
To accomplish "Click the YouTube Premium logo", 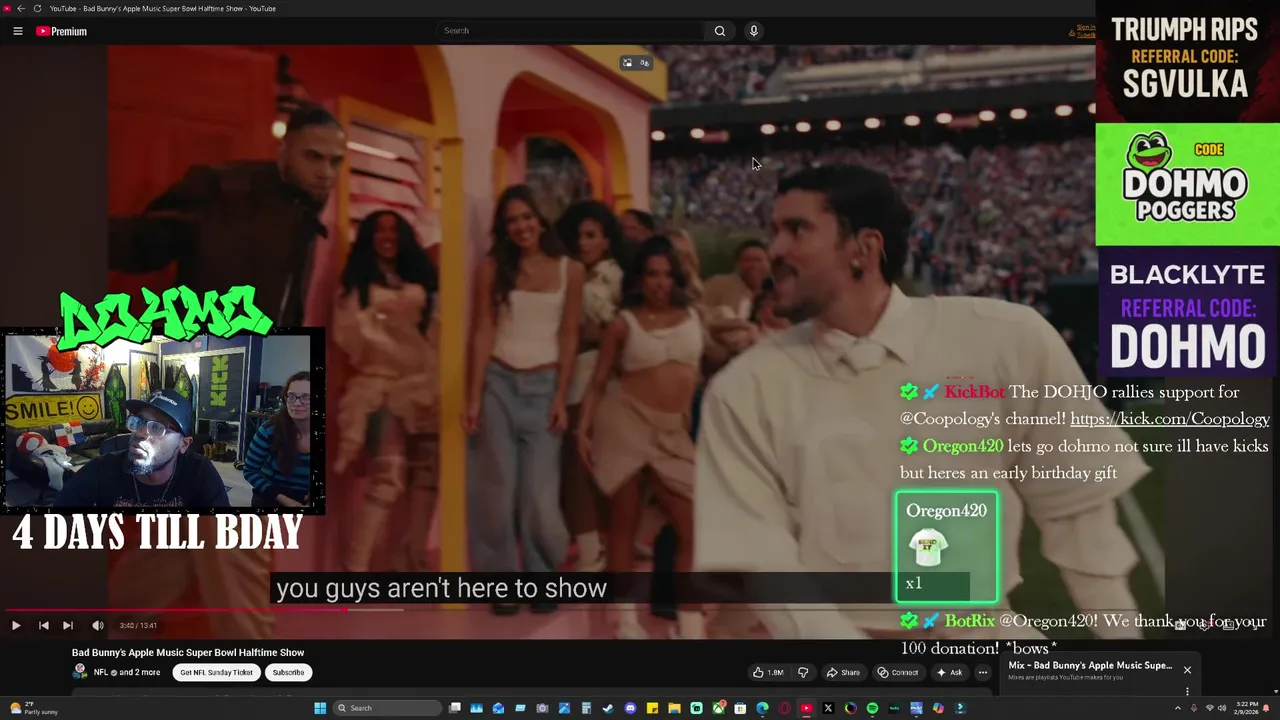I will point(62,31).
